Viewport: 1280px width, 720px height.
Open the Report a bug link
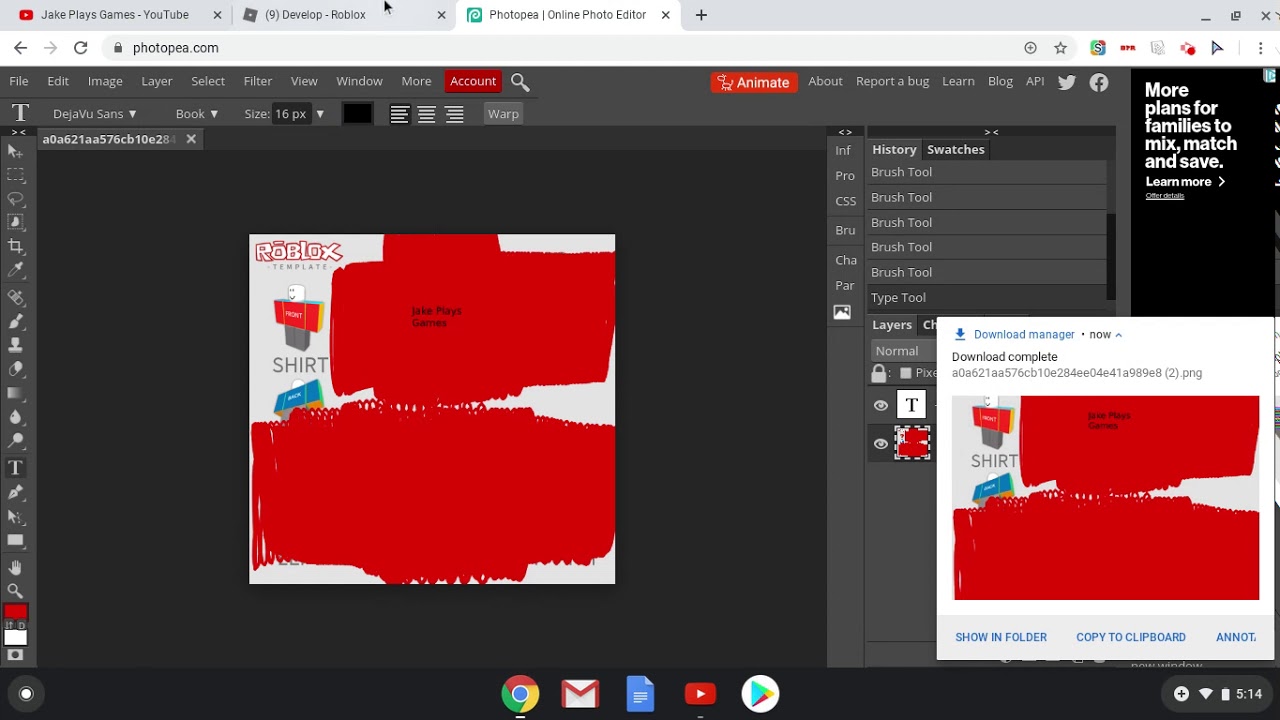pyautogui.click(x=892, y=81)
